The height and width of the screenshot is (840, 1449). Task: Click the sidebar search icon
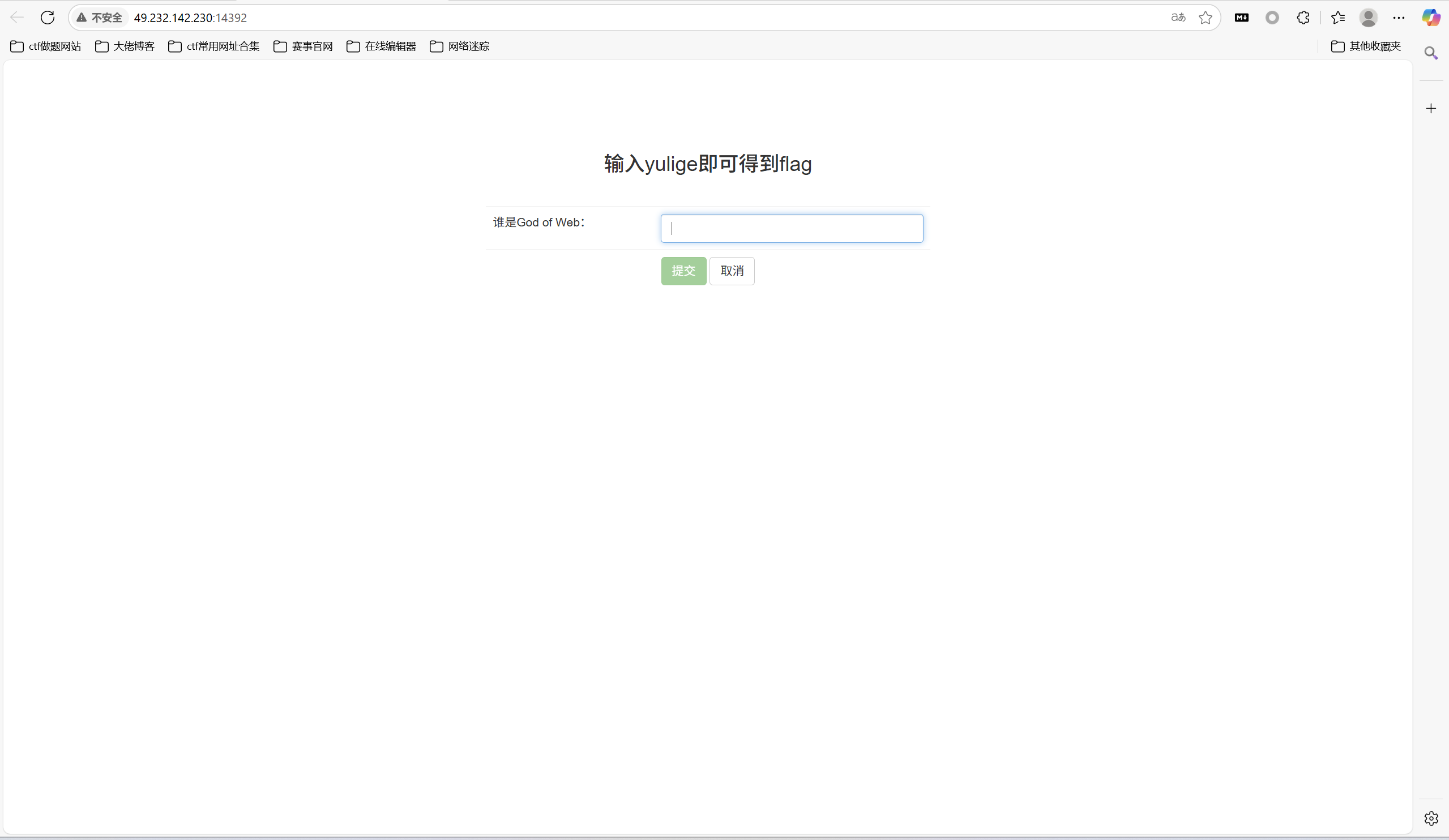pyautogui.click(x=1431, y=53)
